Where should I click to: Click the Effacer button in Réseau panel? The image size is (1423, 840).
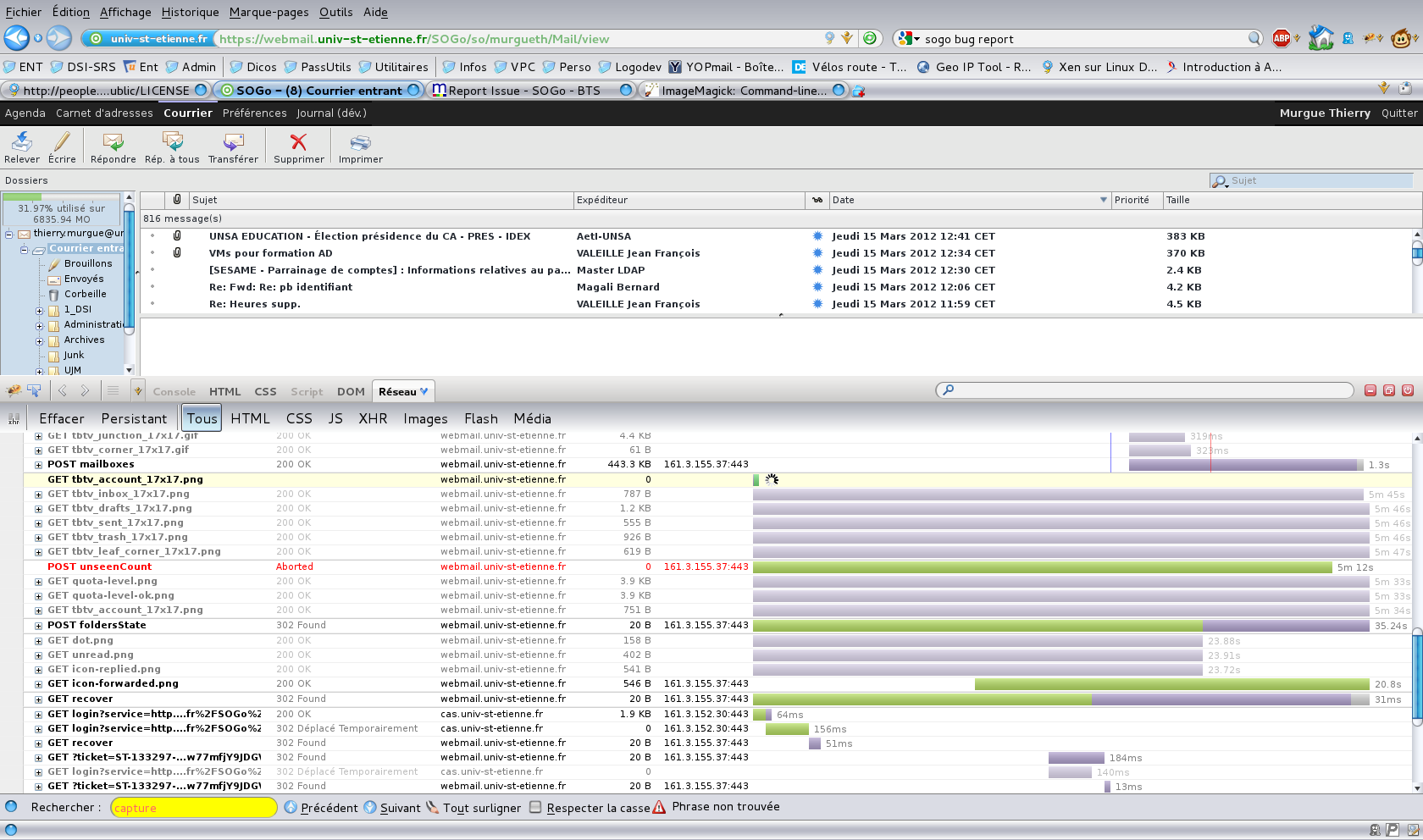[x=62, y=418]
